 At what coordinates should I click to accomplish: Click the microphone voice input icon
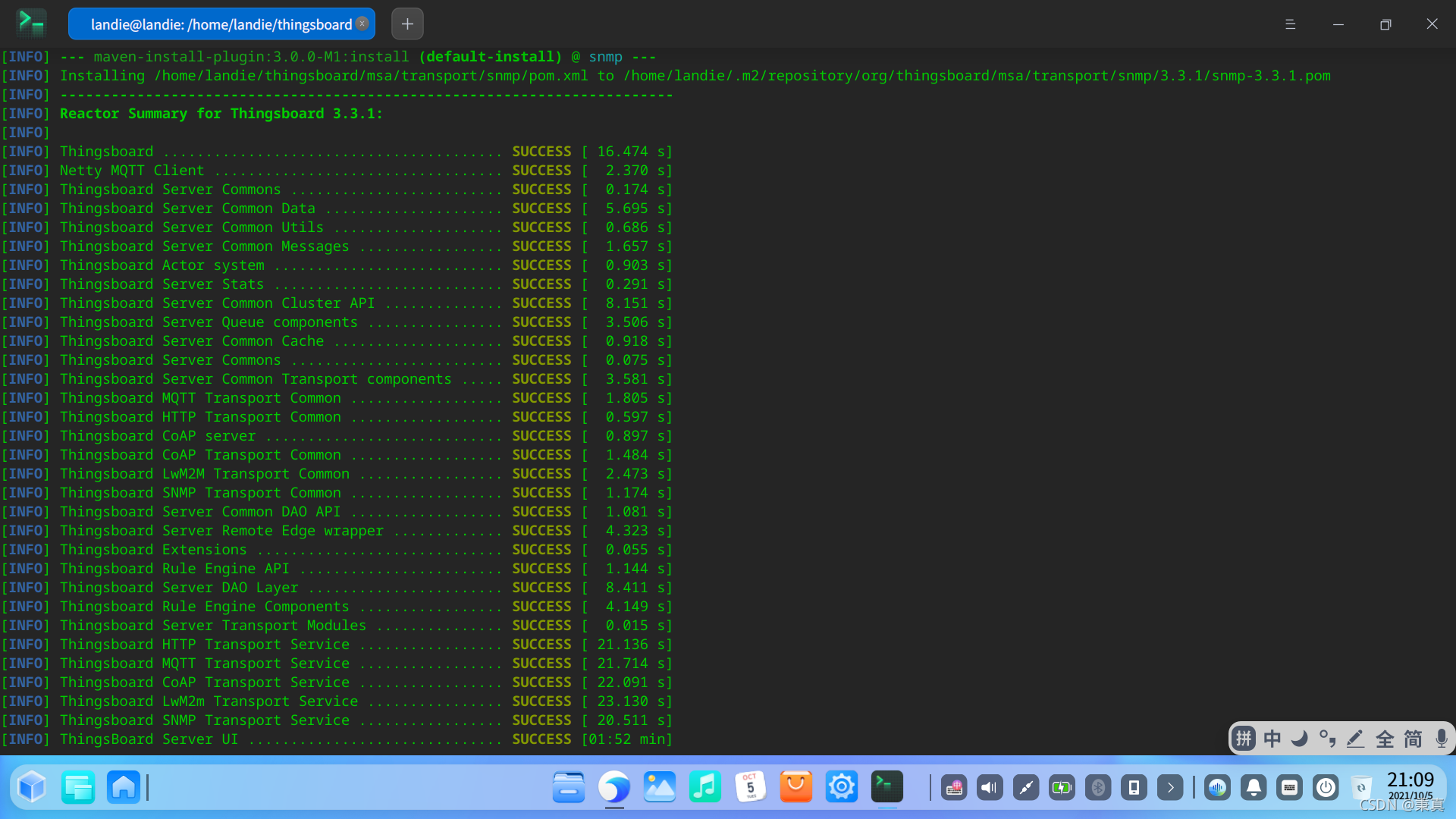point(1441,738)
